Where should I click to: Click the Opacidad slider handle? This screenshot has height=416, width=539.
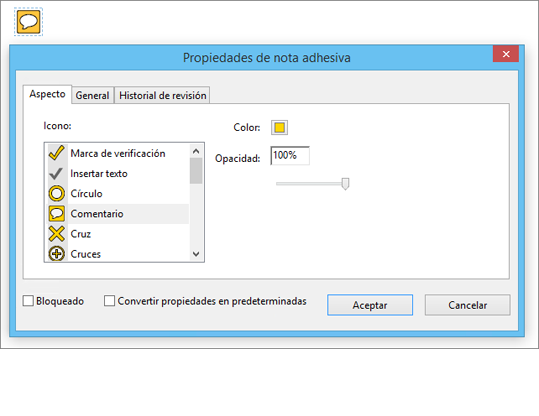(x=345, y=184)
